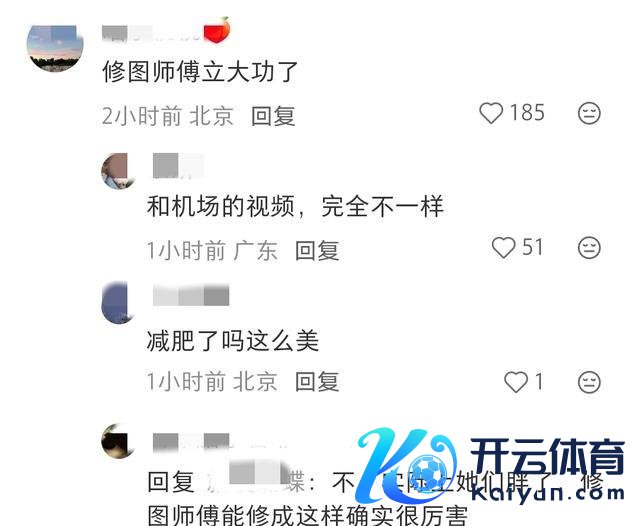
Task: Open blurred username of top commenter
Action: (x=151, y=34)
